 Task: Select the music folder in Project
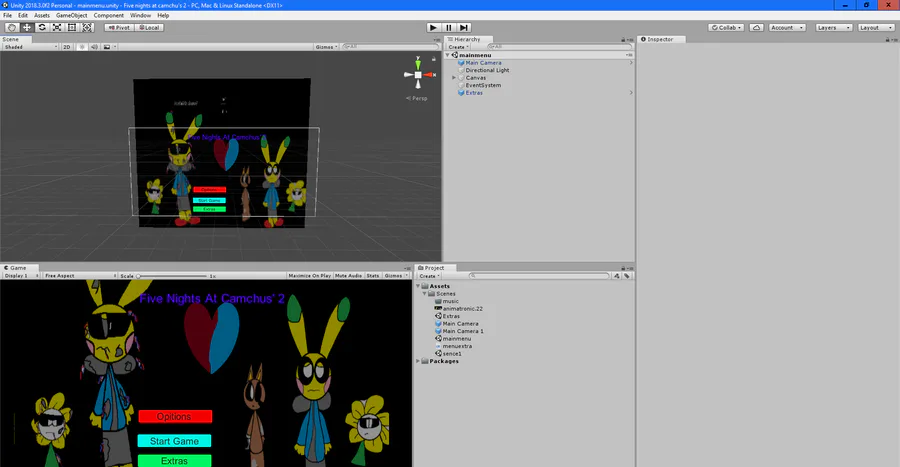[x=450, y=301]
